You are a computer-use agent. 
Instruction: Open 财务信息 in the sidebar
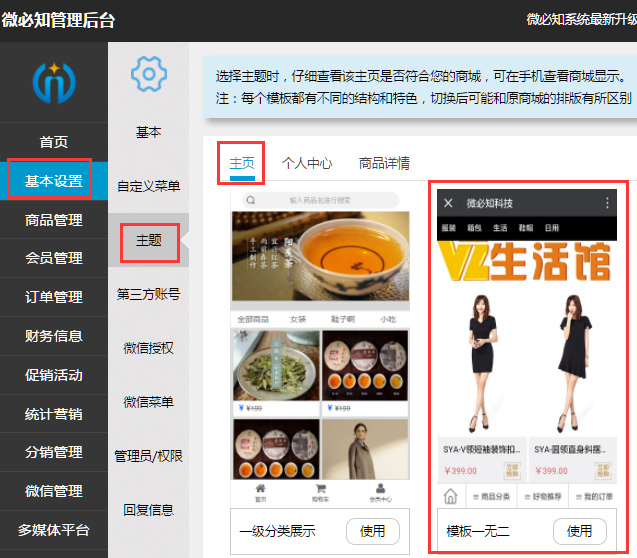[x=54, y=336]
